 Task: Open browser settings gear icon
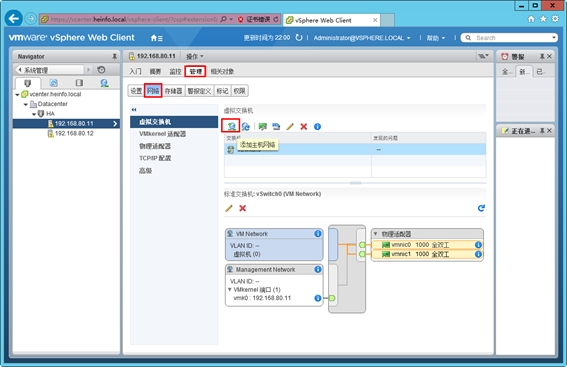click(x=555, y=19)
